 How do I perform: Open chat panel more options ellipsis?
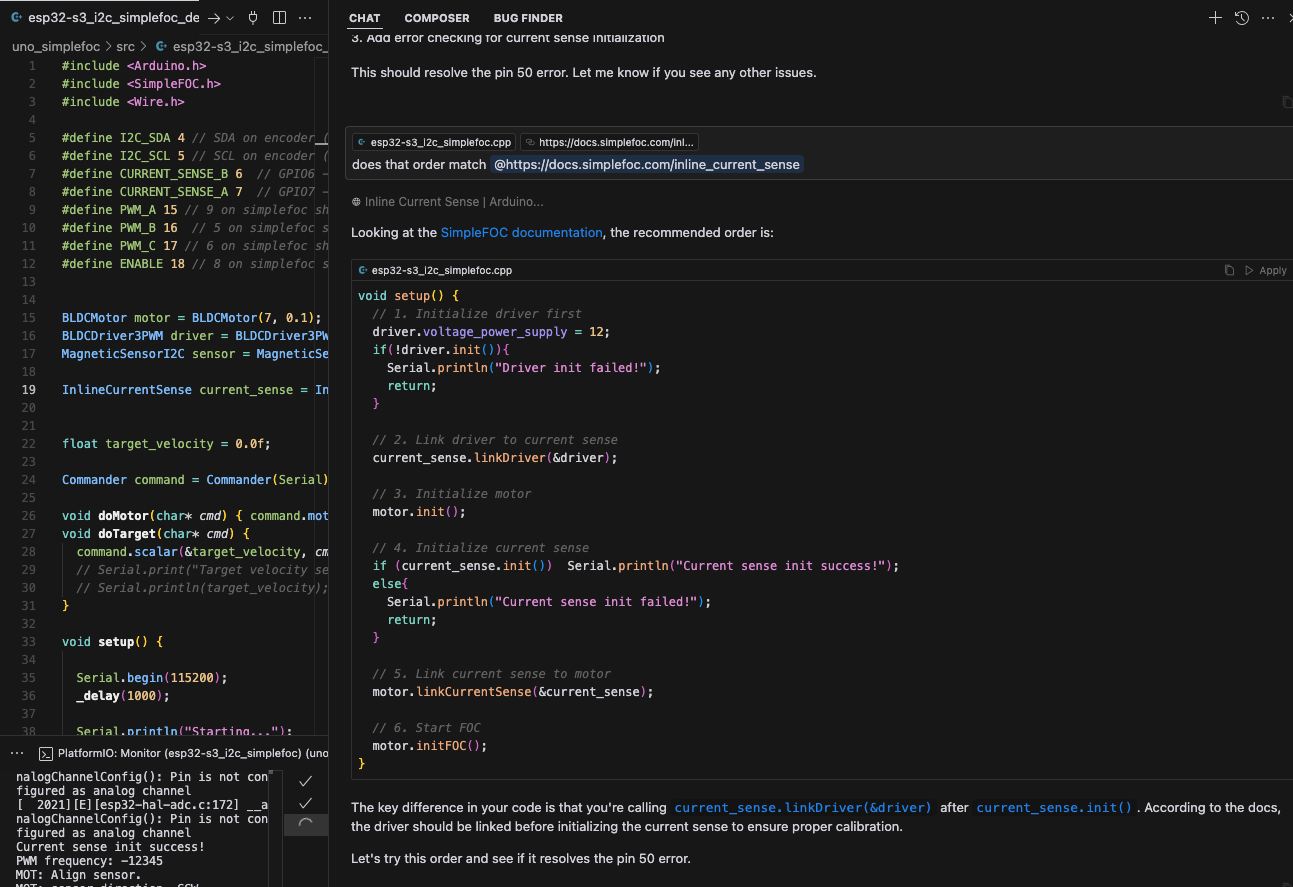coord(1268,18)
